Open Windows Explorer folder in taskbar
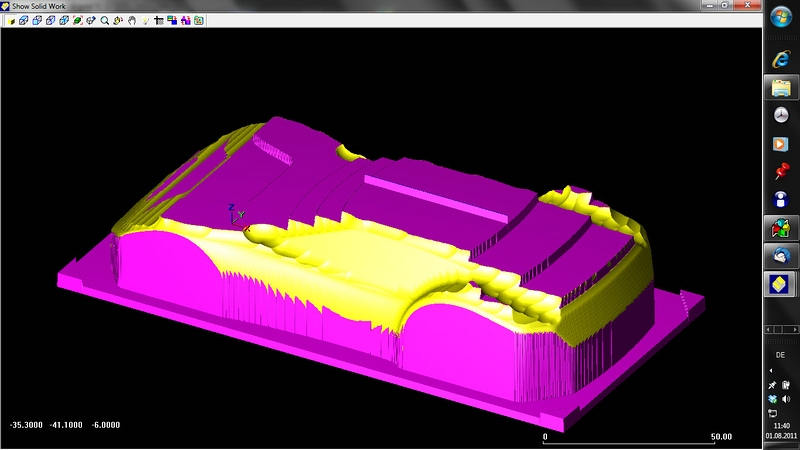Image resolution: width=800 pixels, height=450 pixels. click(x=781, y=87)
